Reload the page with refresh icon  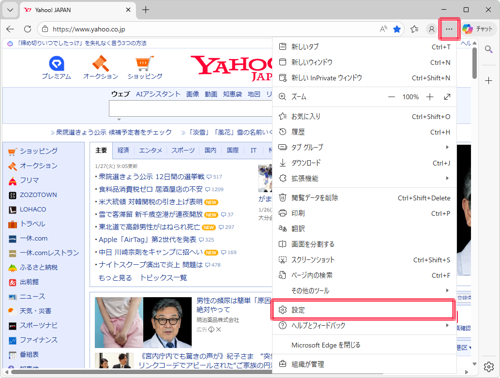pyautogui.click(x=27, y=29)
